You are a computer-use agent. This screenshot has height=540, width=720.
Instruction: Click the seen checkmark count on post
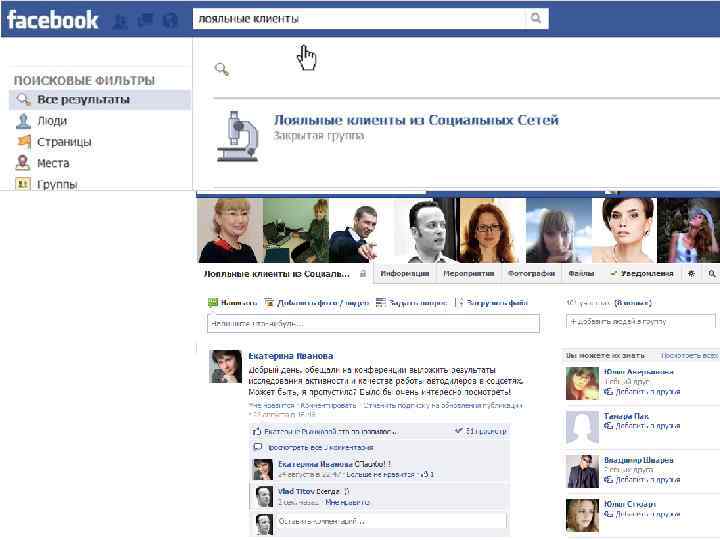pyautogui.click(x=481, y=431)
